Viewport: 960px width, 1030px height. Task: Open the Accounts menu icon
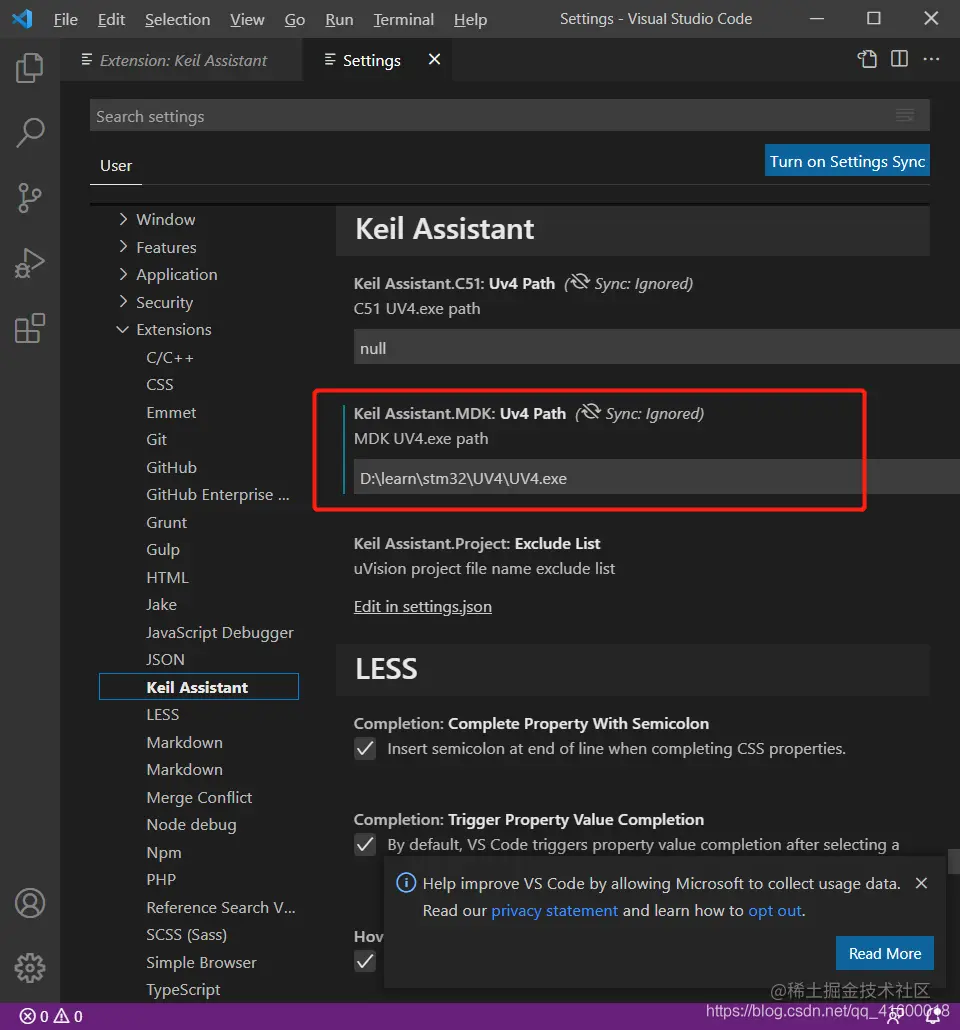(30, 903)
